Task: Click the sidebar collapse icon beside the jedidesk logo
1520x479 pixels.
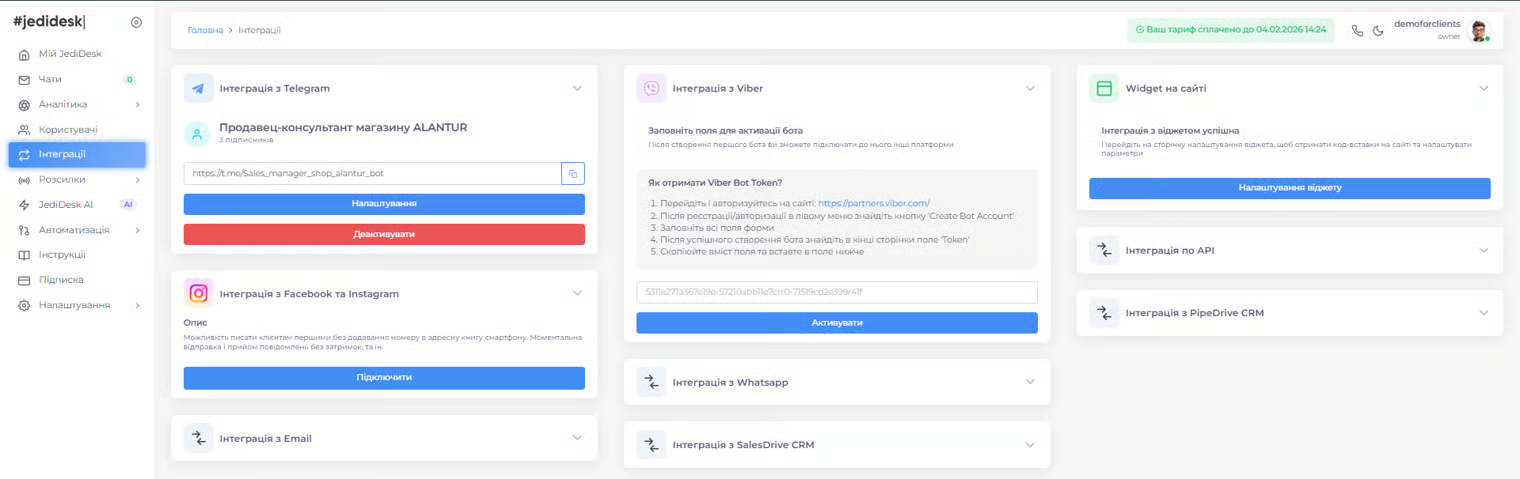Action: pos(136,22)
